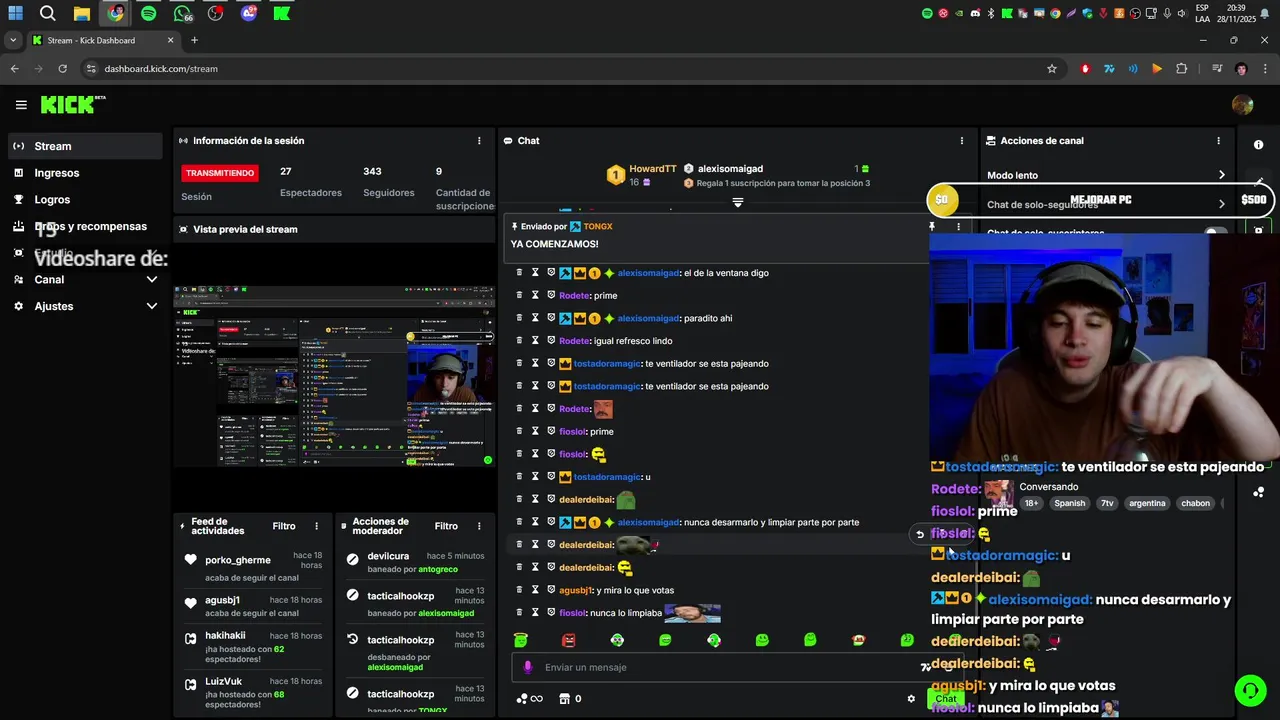The width and height of the screenshot is (1280, 720).
Task: Collapse the chat leaderboard with the down arrow
Action: click(738, 203)
